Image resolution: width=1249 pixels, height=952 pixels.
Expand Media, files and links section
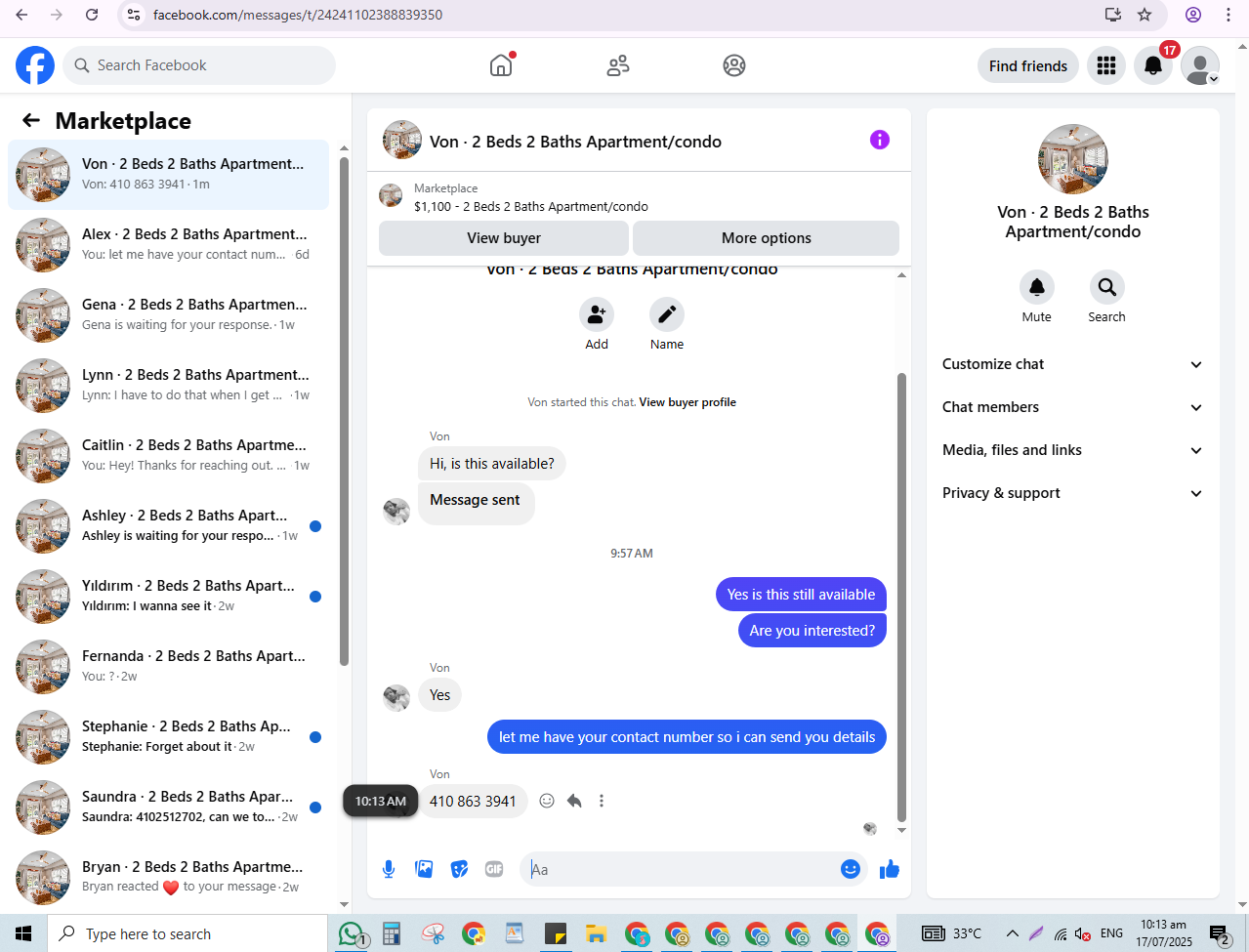click(x=1072, y=450)
